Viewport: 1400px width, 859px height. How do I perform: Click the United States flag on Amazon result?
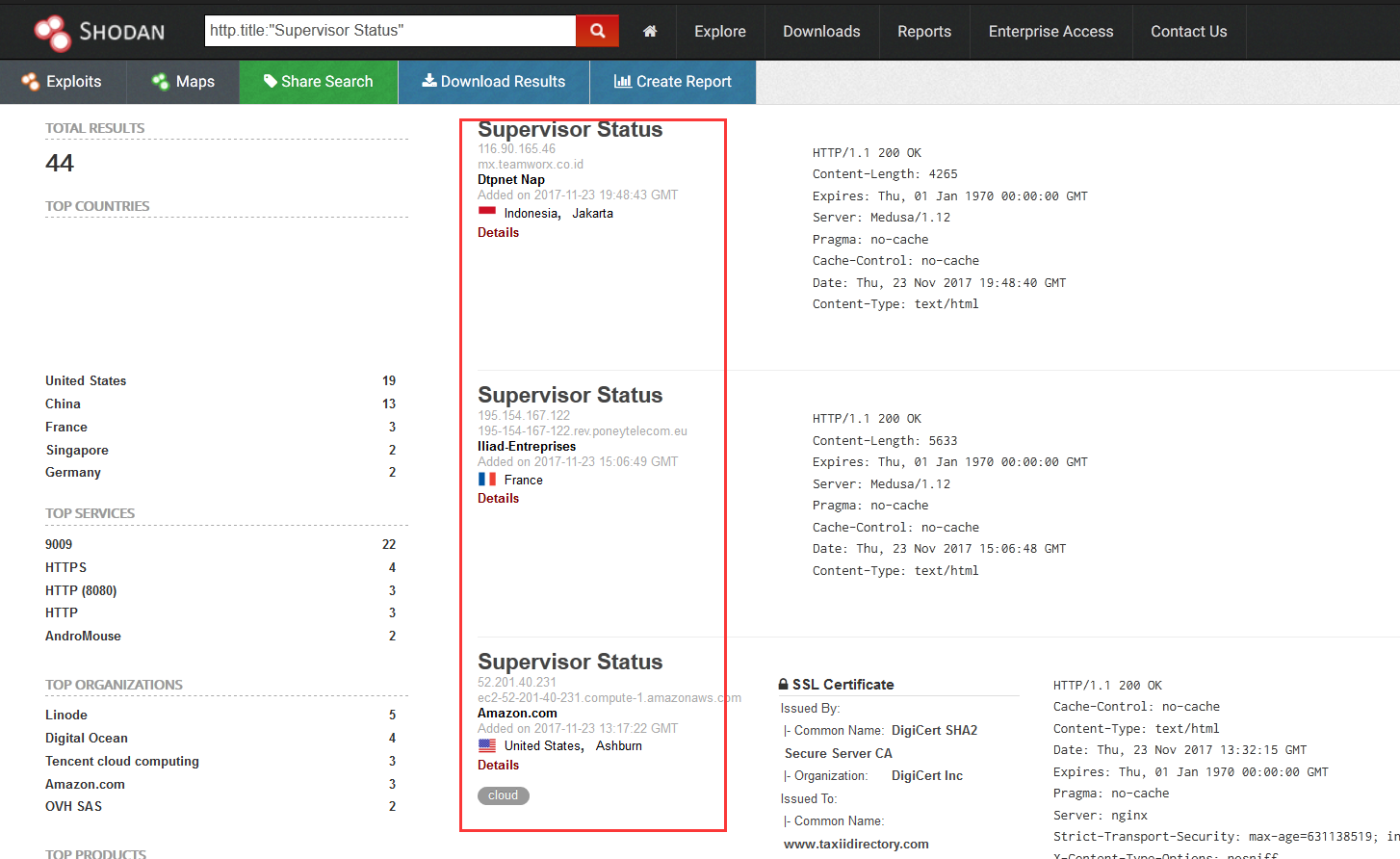point(486,744)
